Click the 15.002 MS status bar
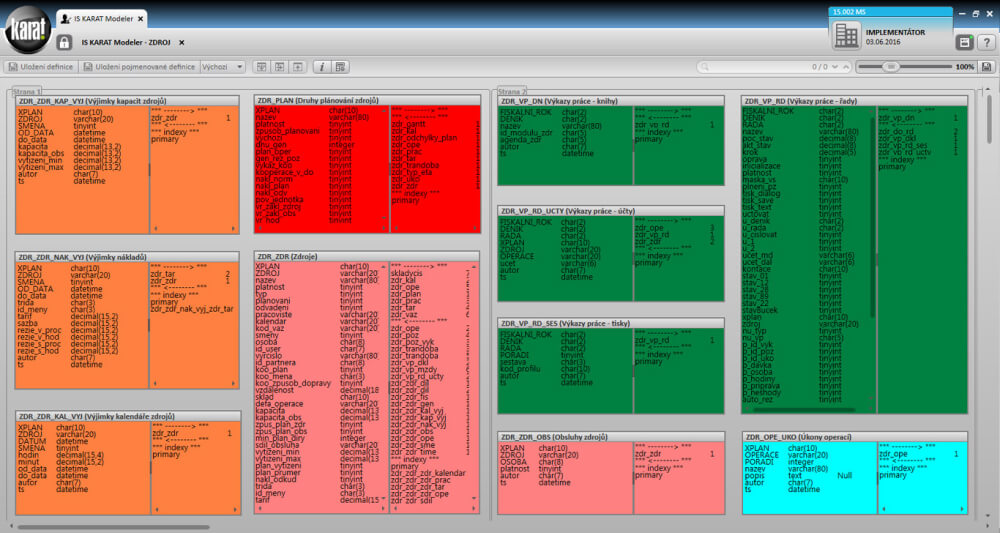The height and width of the screenshot is (533, 1000). tap(890, 11)
